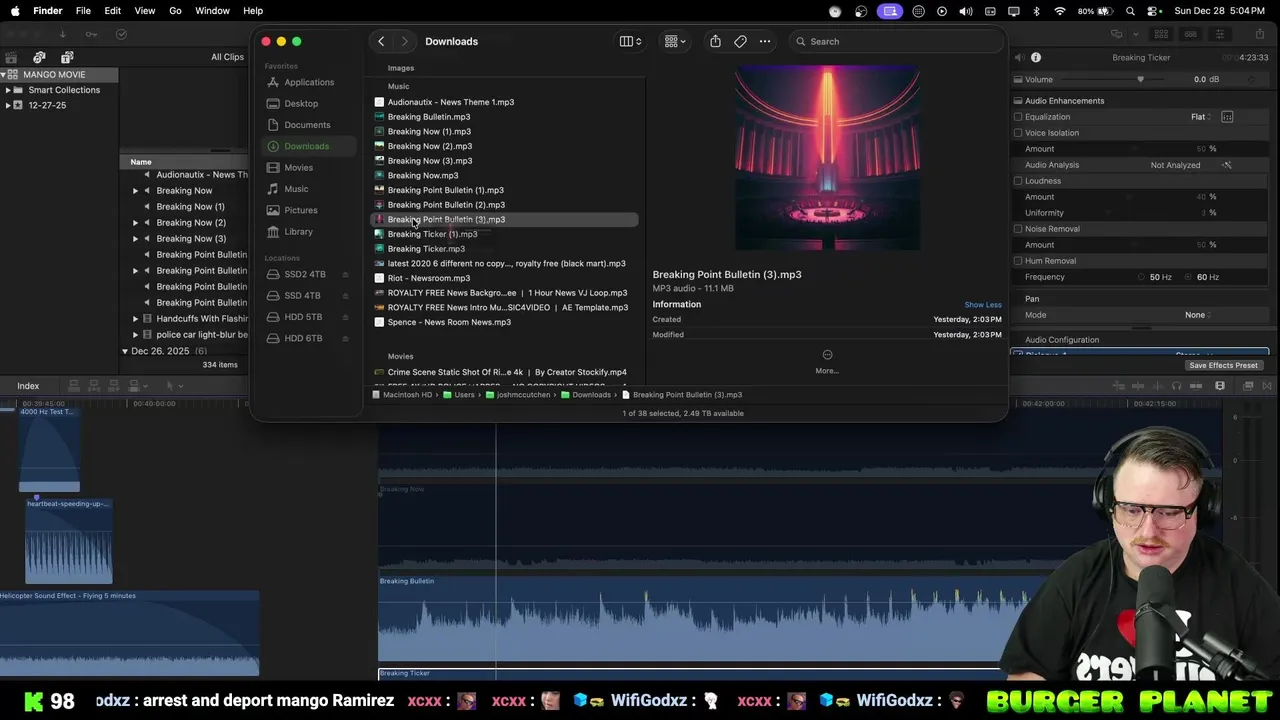Click the album artwork preview thumbnail

827,158
